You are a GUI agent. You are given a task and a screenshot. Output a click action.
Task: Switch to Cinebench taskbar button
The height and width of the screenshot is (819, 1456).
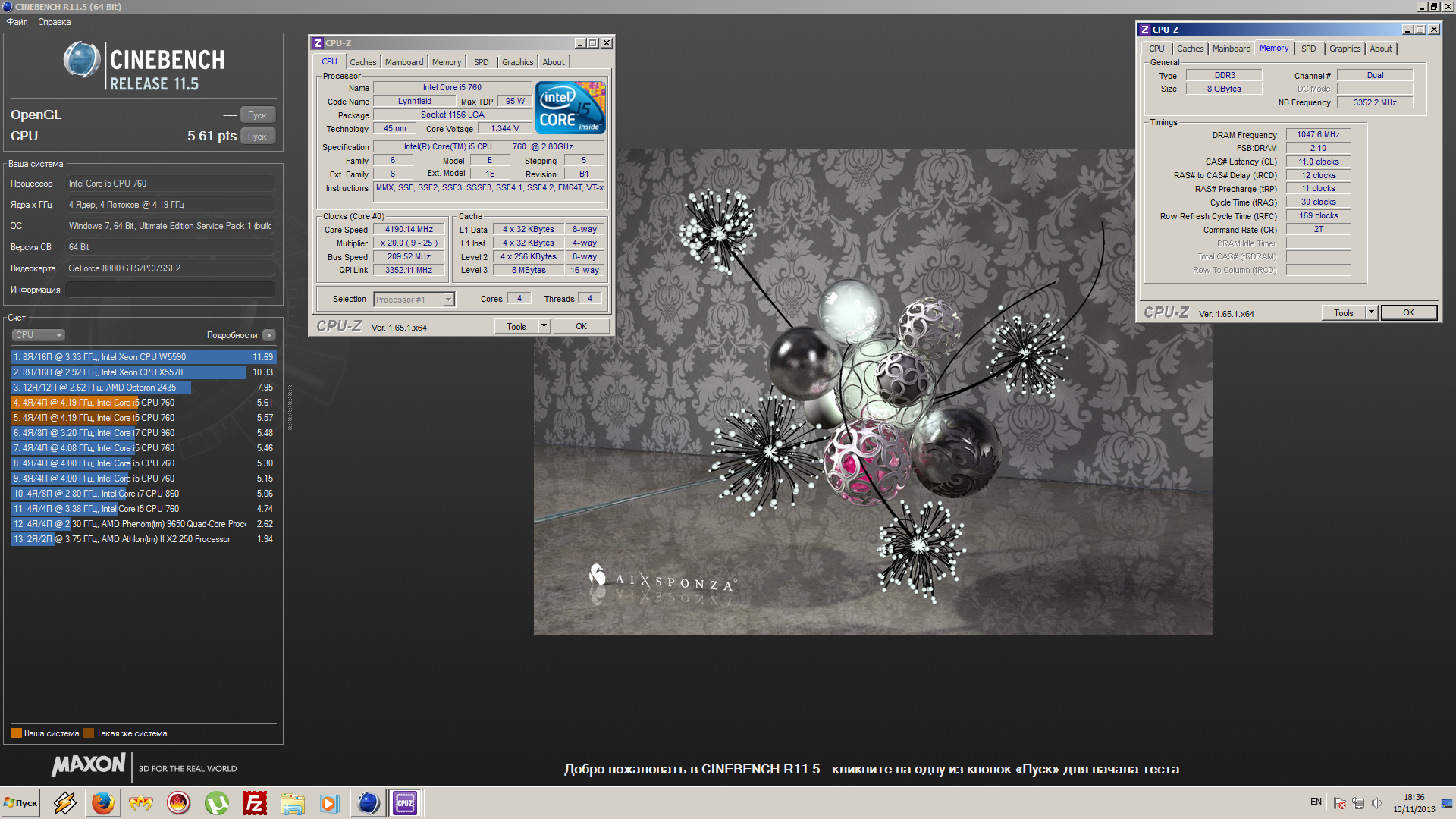pos(368,802)
